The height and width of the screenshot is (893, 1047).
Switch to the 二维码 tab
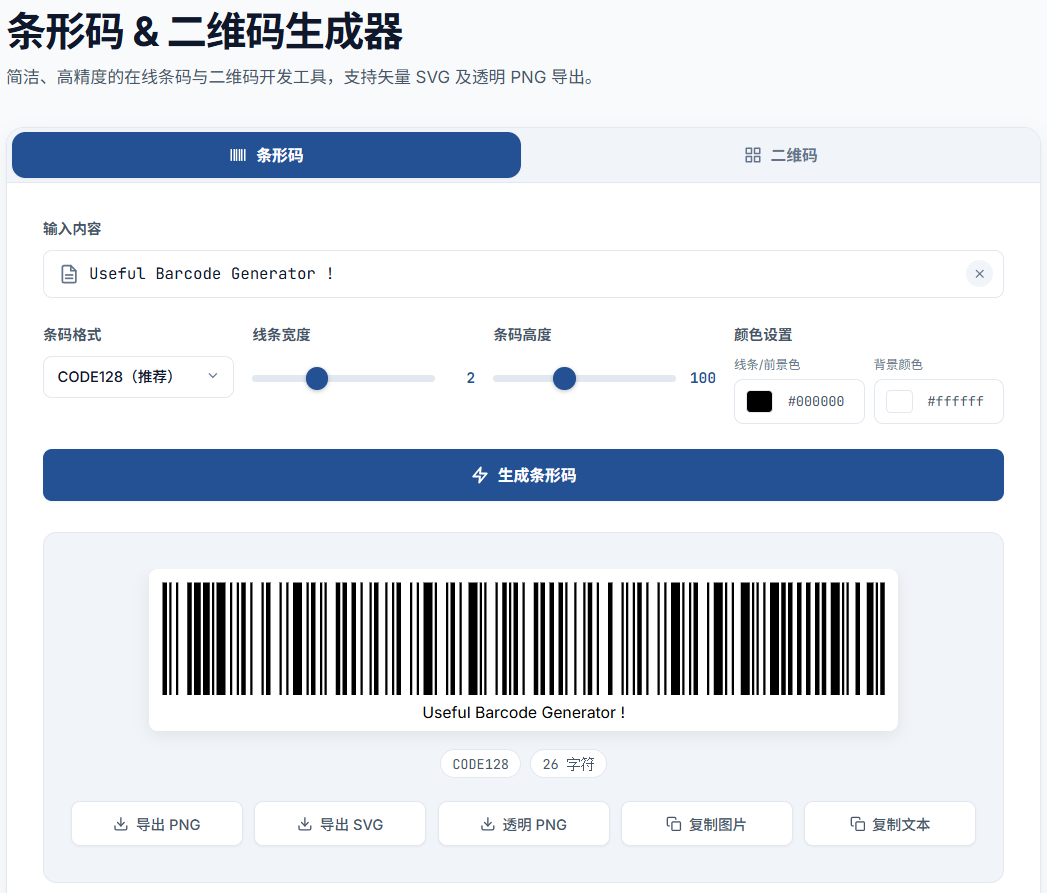click(780, 155)
